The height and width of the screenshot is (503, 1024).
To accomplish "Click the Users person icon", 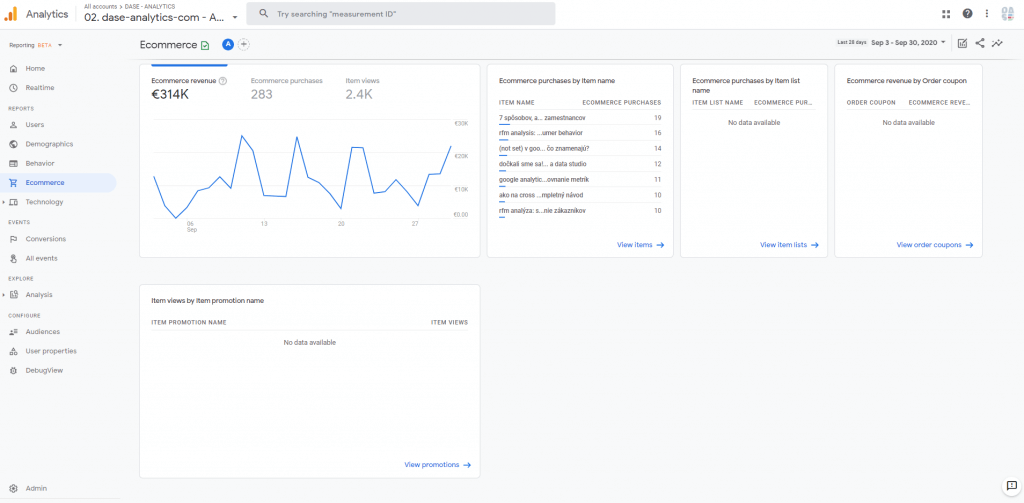I will pos(13,125).
